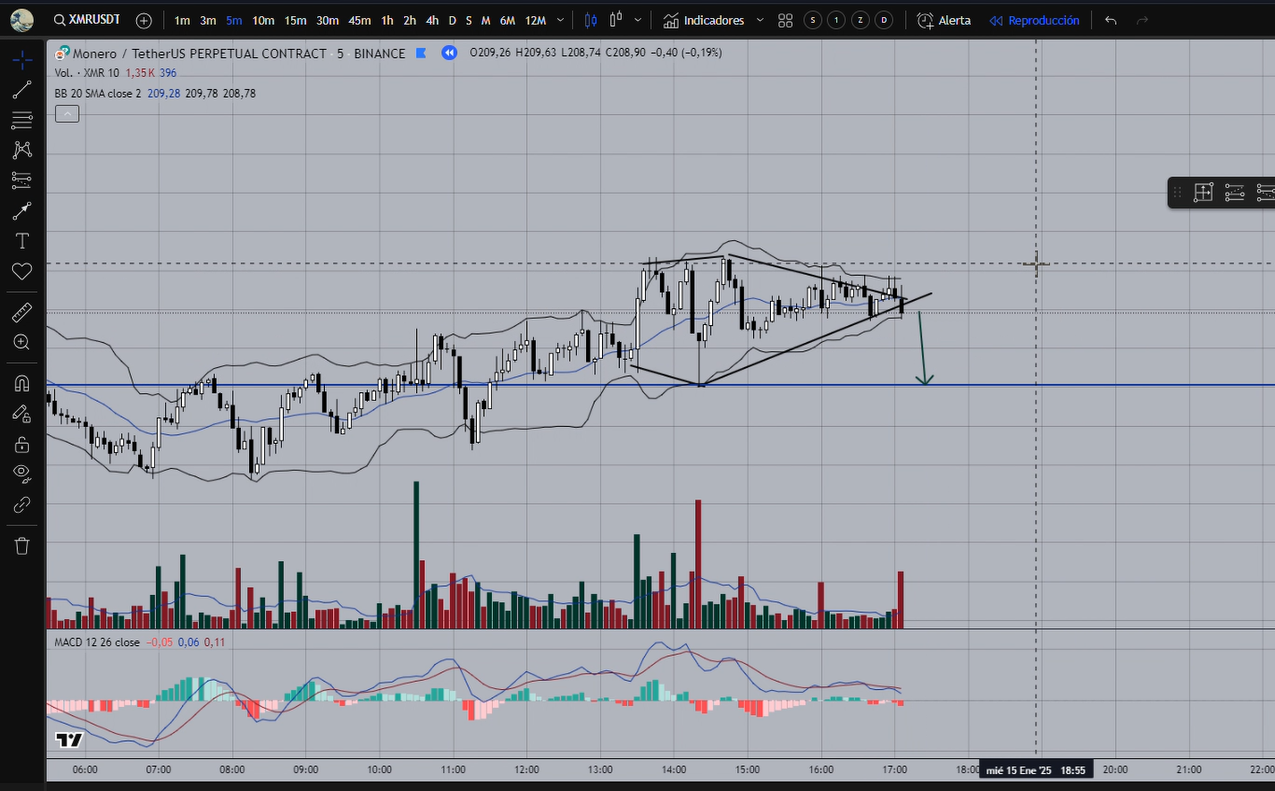Screen dimensions: 1275x791
Task: Expand the chart type dropdown arrow
Action: (x=637, y=20)
